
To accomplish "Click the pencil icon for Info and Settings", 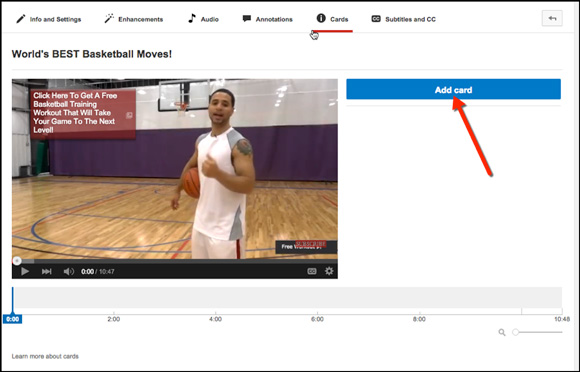I will point(21,18).
